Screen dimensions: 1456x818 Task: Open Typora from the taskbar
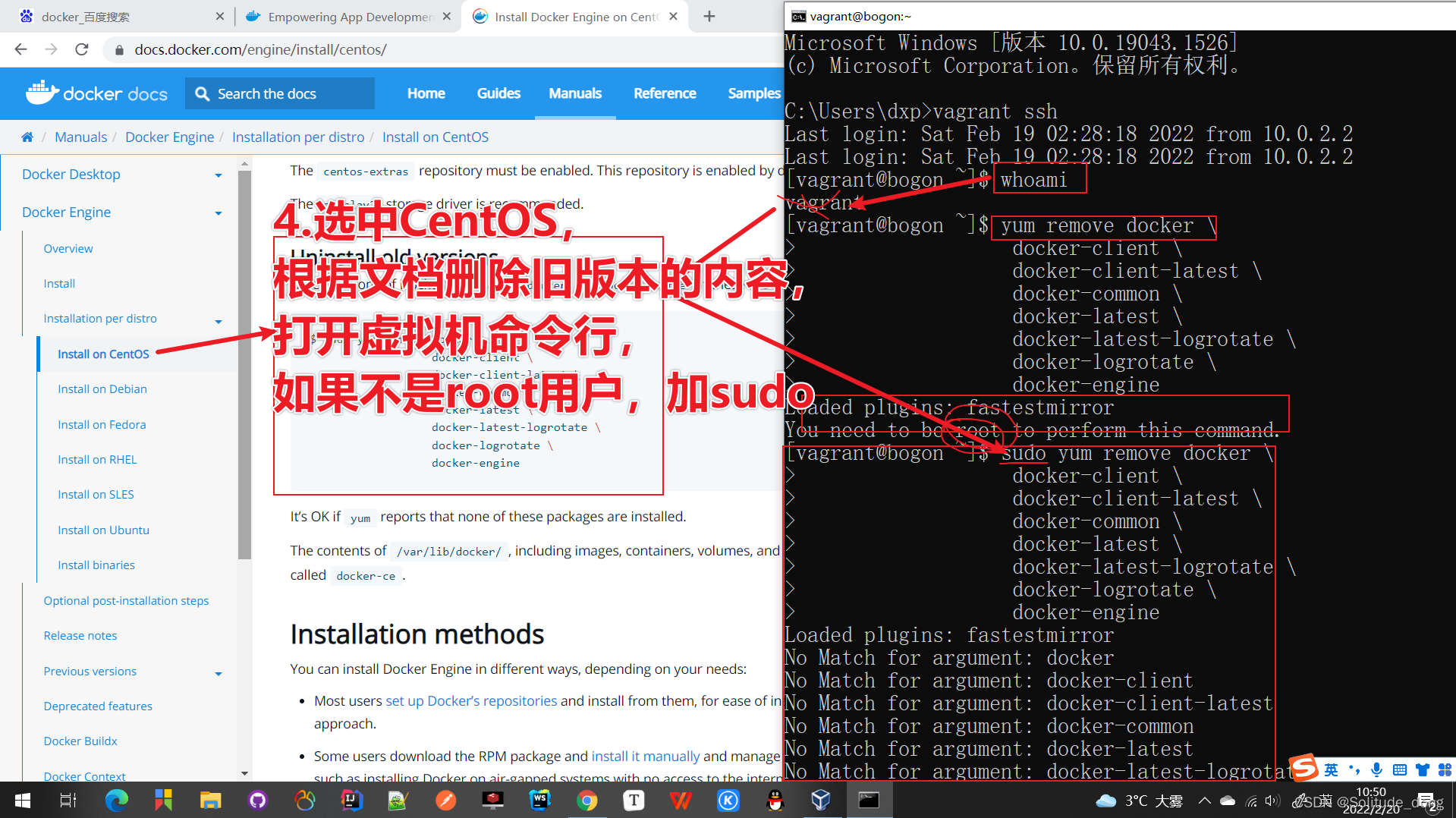click(634, 800)
